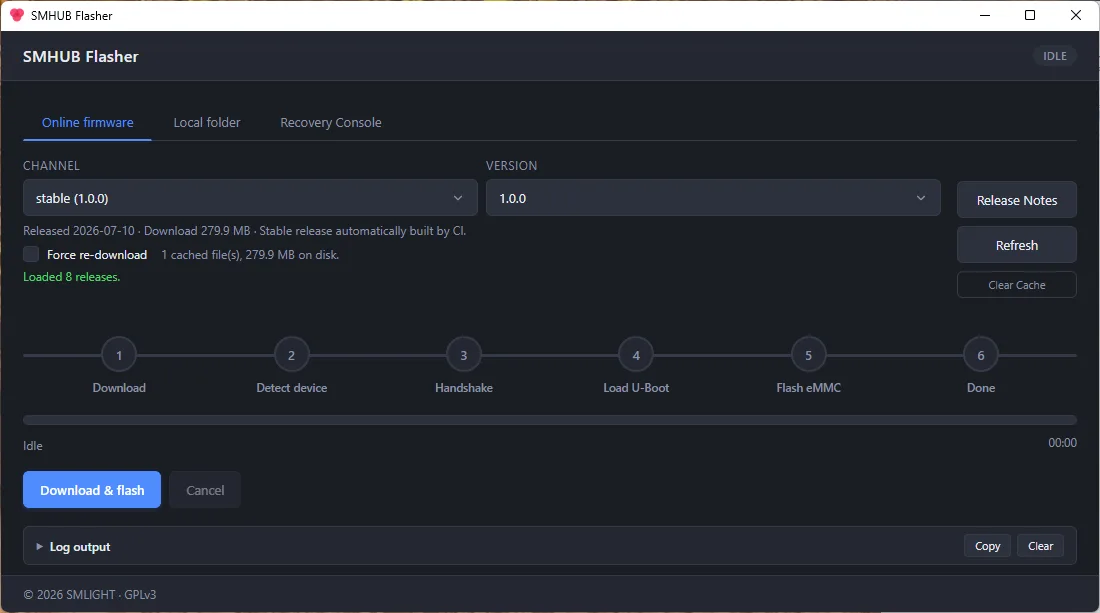Screen dimensions: 1100x613
Task: Open the Release Notes
Action: (x=1017, y=200)
